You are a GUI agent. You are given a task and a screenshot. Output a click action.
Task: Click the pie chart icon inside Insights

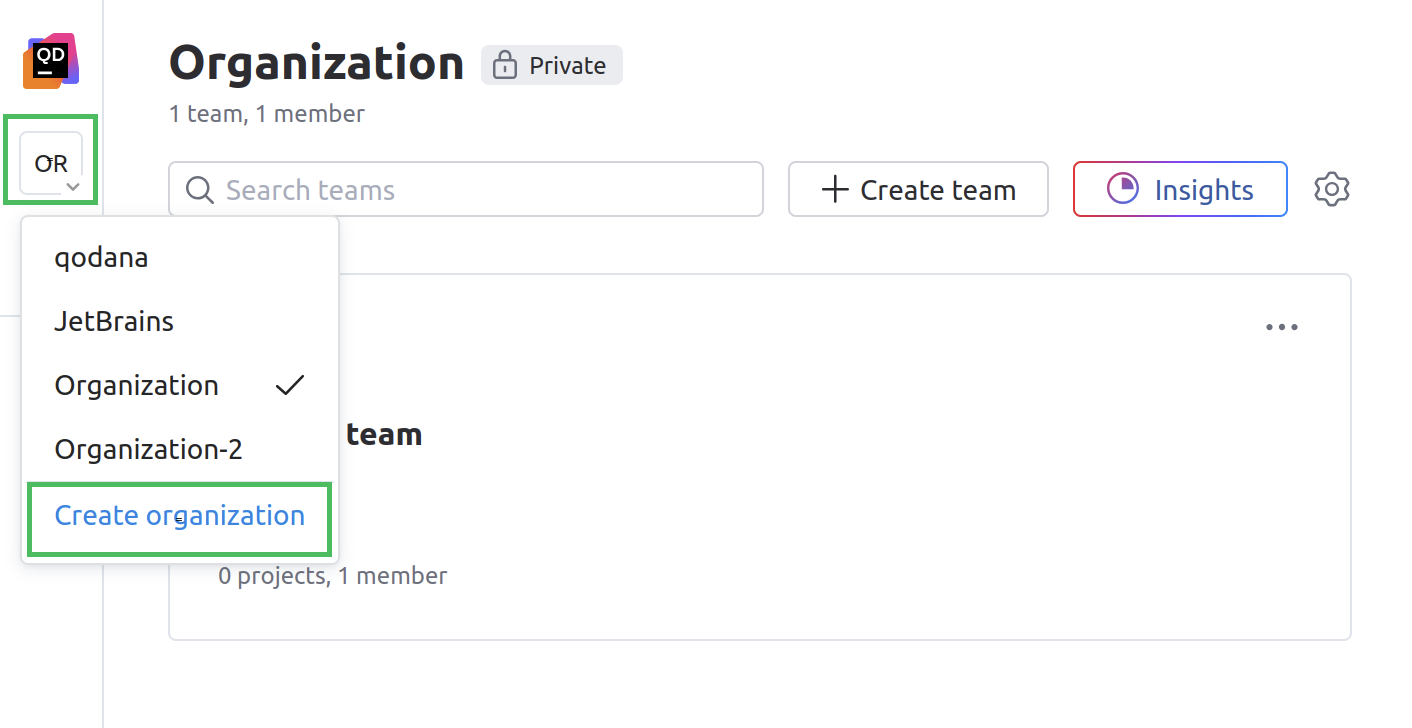pyautogui.click(x=1124, y=189)
